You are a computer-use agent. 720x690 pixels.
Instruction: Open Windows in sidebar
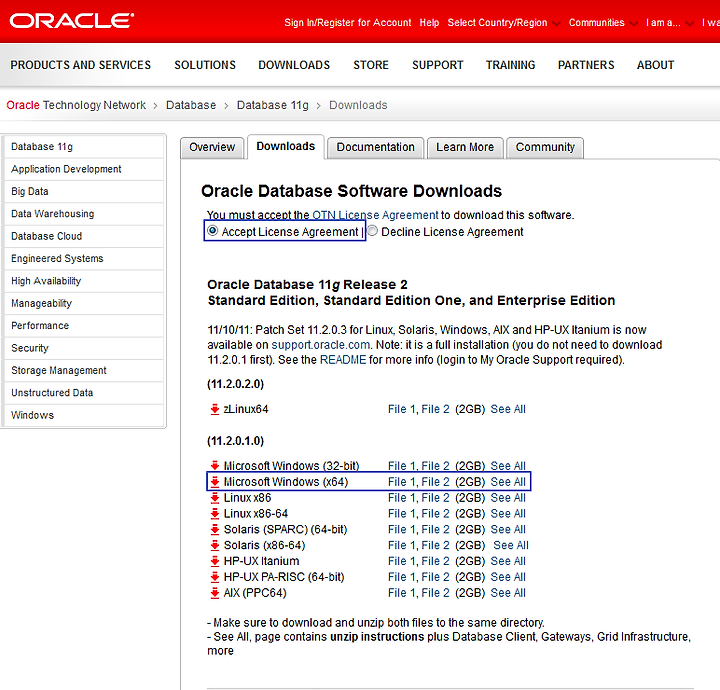point(84,415)
